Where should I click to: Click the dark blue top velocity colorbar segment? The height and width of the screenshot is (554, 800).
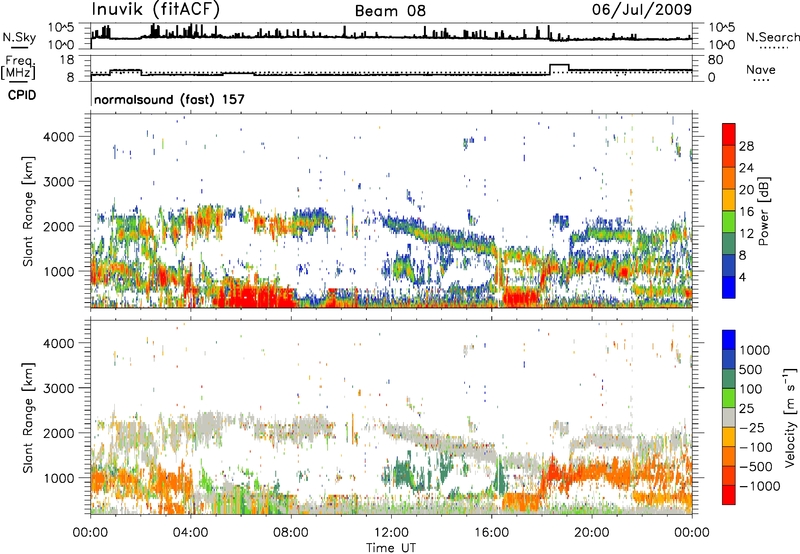click(729, 340)
